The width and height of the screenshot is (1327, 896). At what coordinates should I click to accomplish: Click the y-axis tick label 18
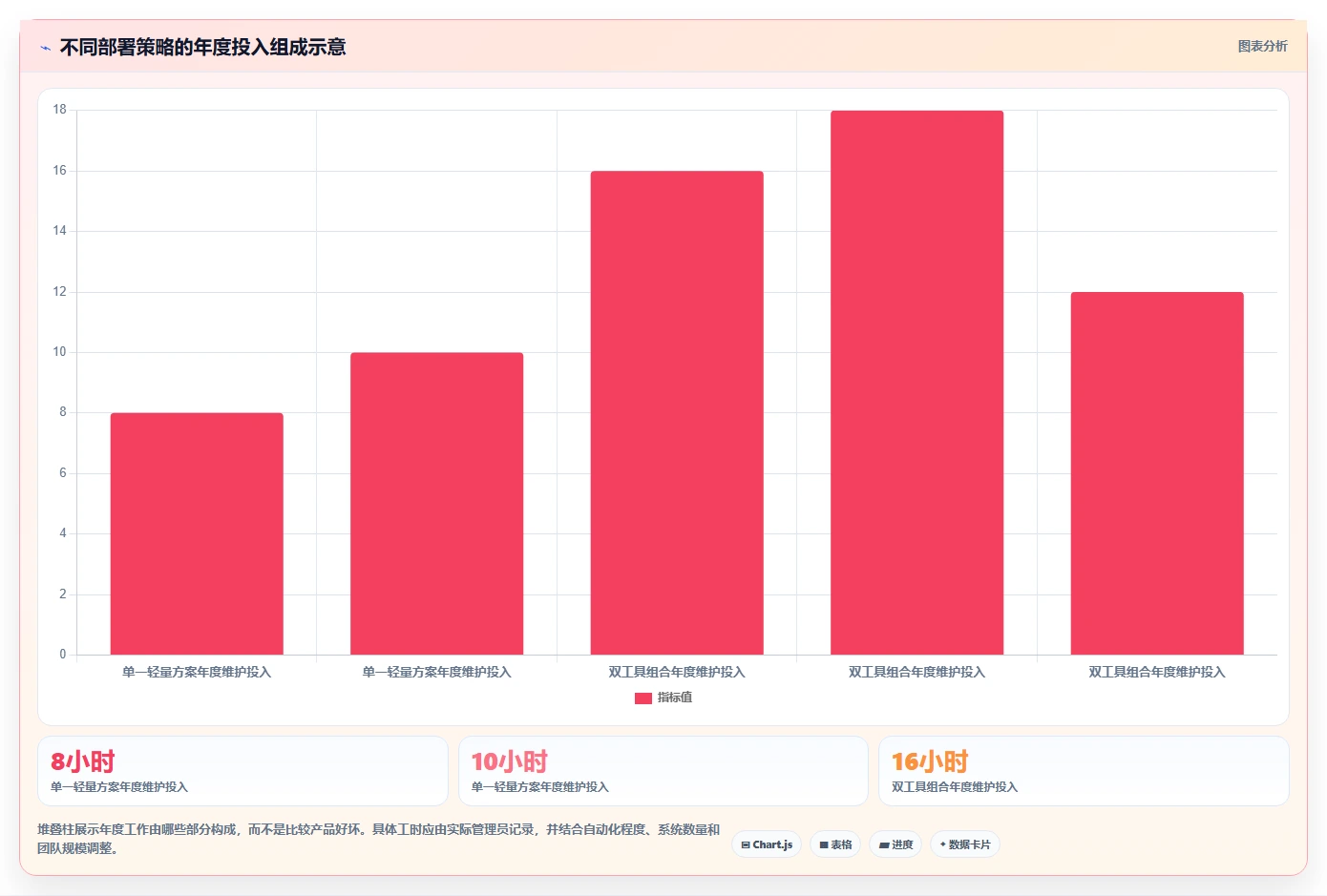(x=59, y=110)
